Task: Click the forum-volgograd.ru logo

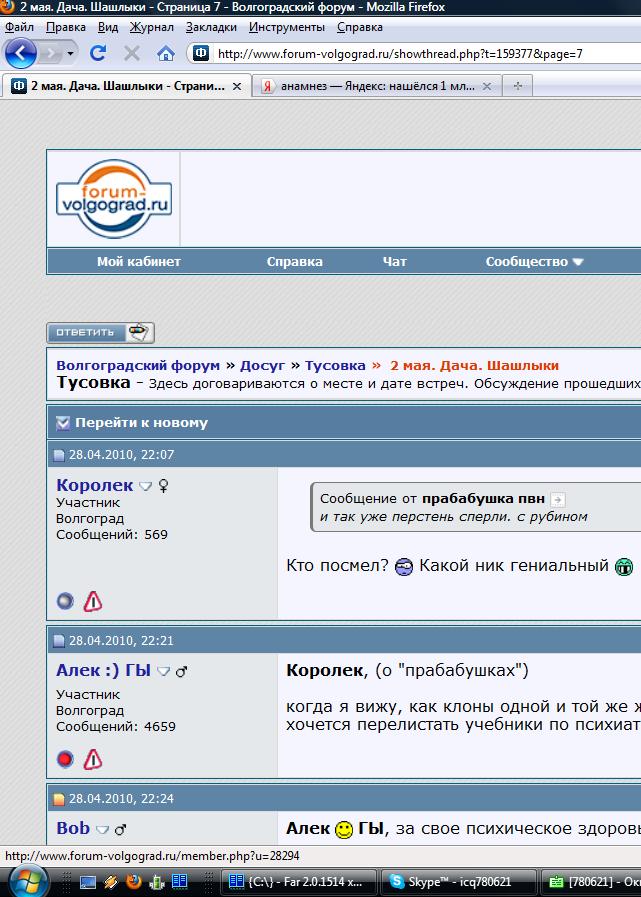Action: [113, 199]
